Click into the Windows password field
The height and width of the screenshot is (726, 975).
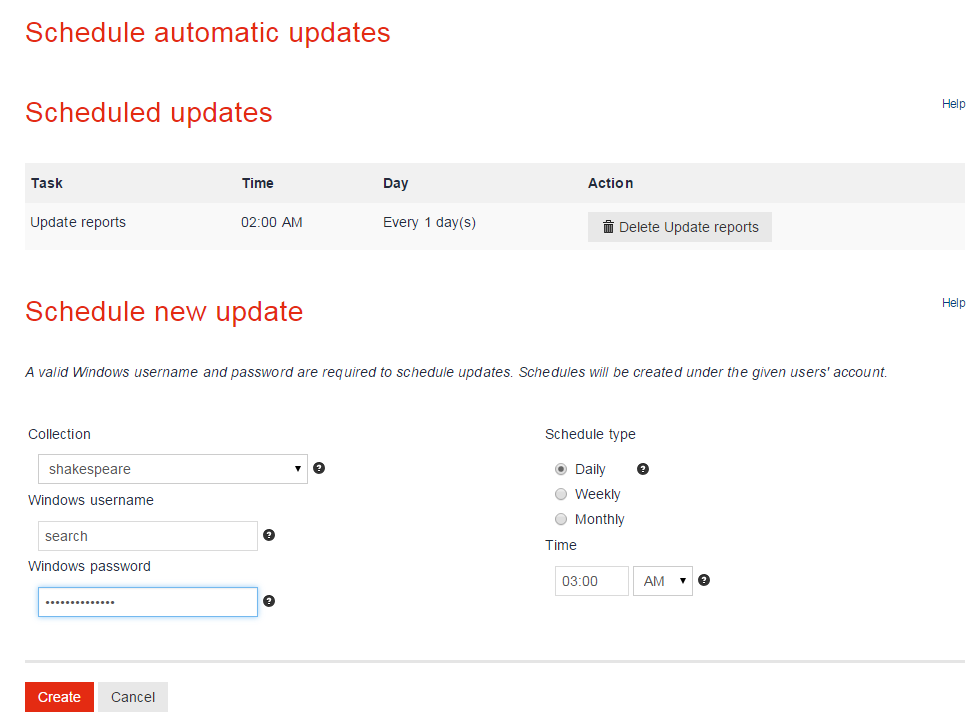click(147, 602)
